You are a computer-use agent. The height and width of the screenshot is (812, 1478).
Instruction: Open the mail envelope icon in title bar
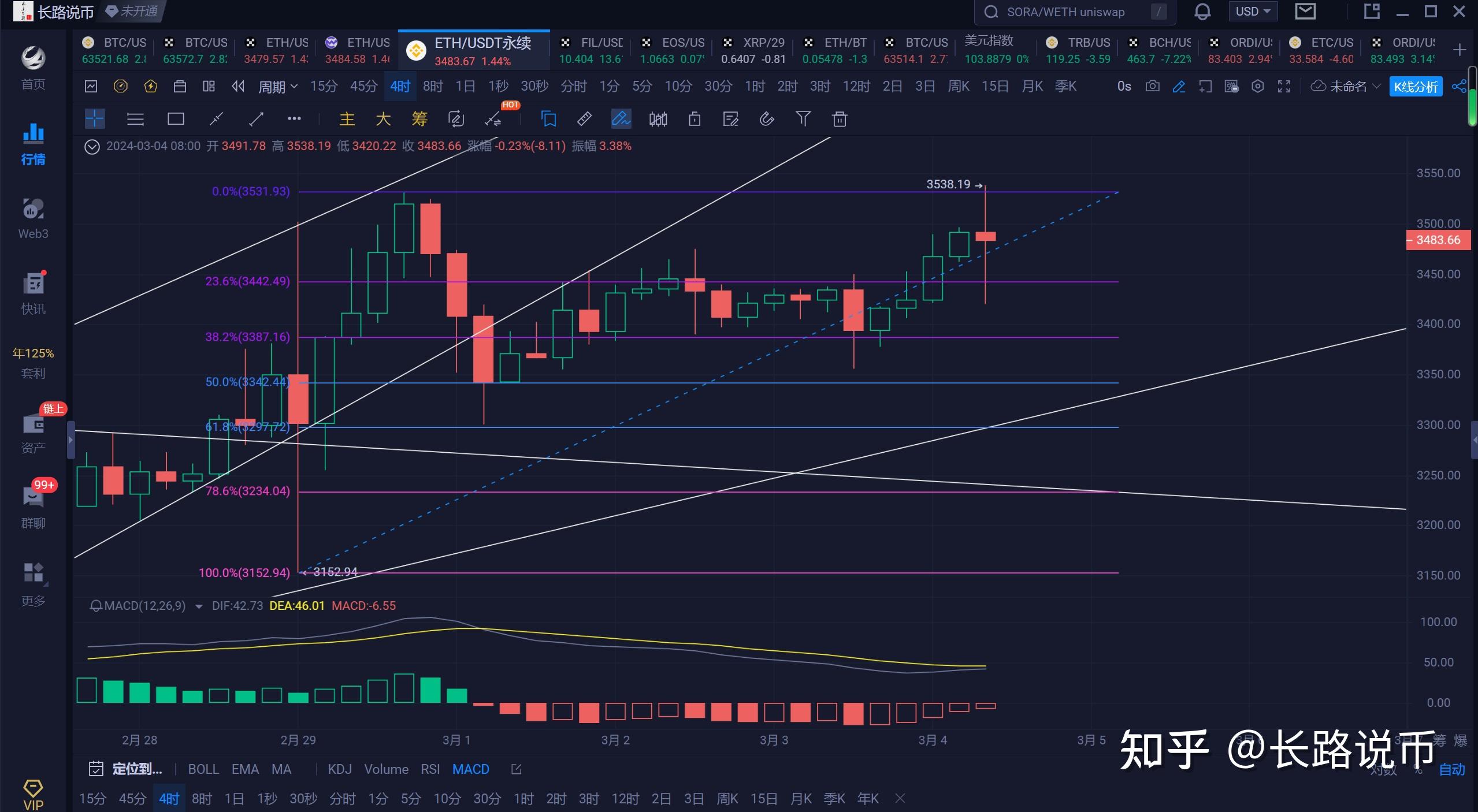coord(1305,11)
